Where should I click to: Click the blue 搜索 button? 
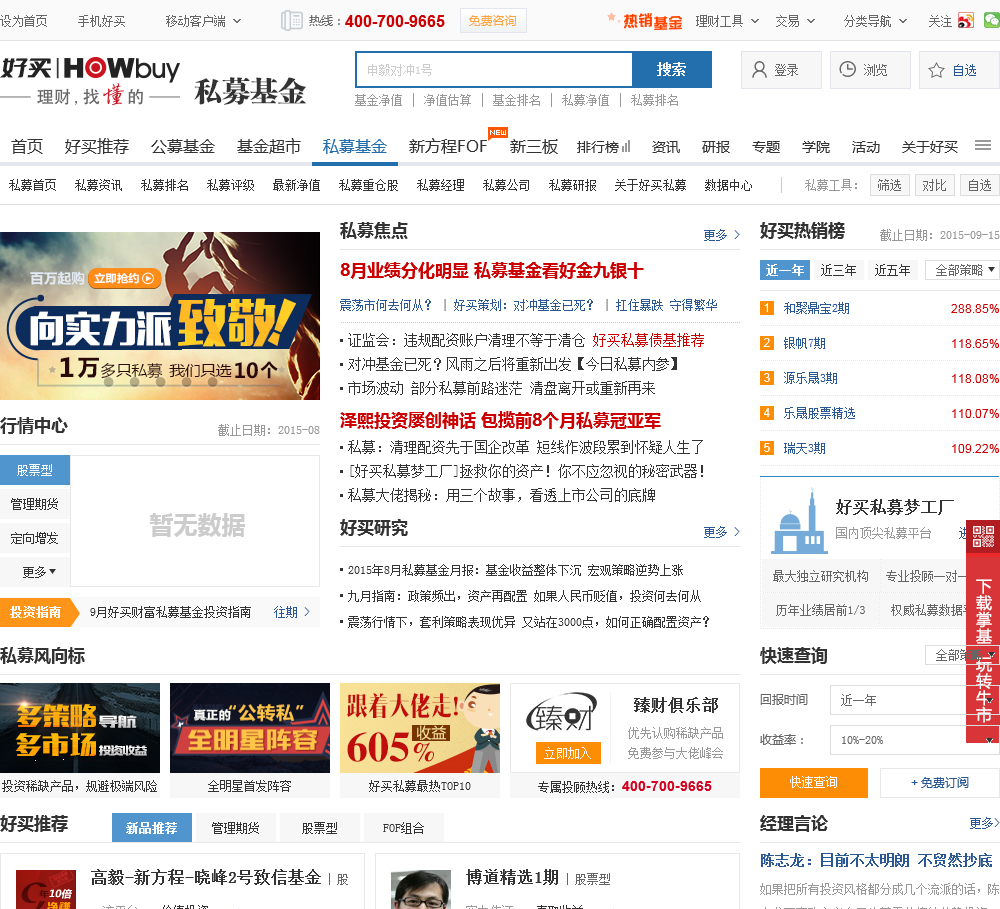pyautogui.click(x=672, y=70)
